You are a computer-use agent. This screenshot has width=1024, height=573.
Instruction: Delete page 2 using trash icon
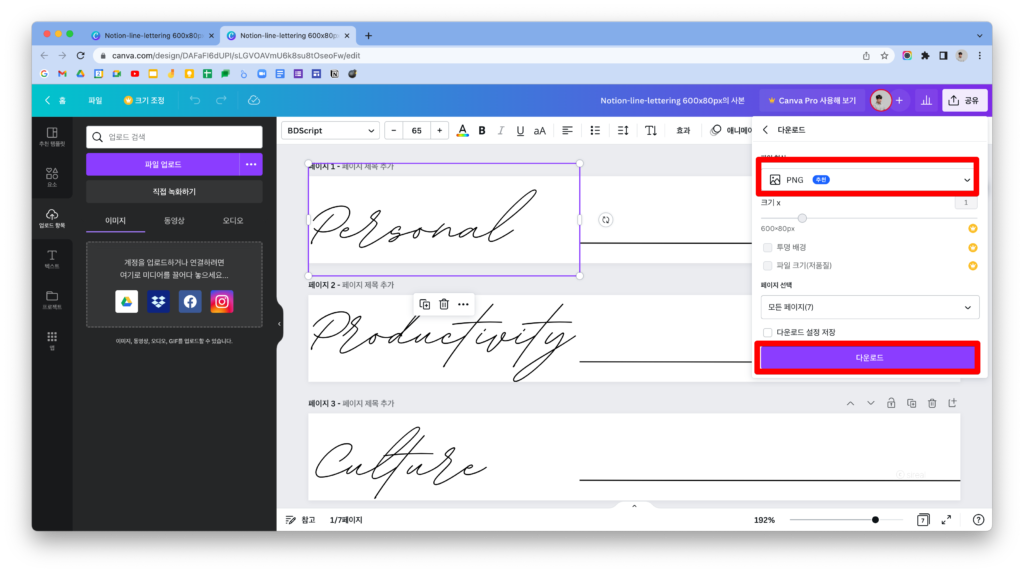tap(444, 304)
